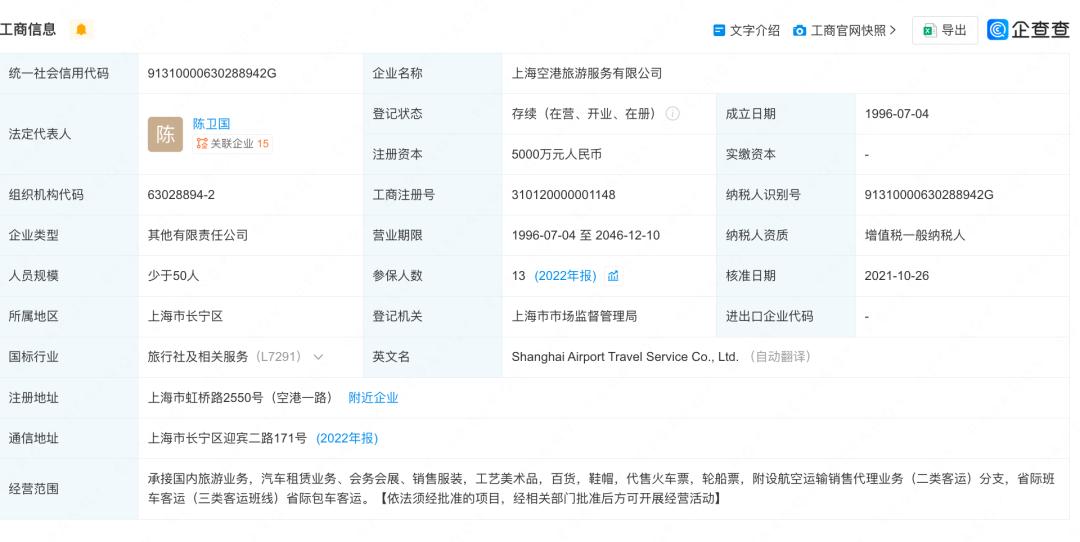Image resolution: width=1080 pixels, height=542 pixels.
Task: Click registration number 310120000001148
Action: click(563, 195)
